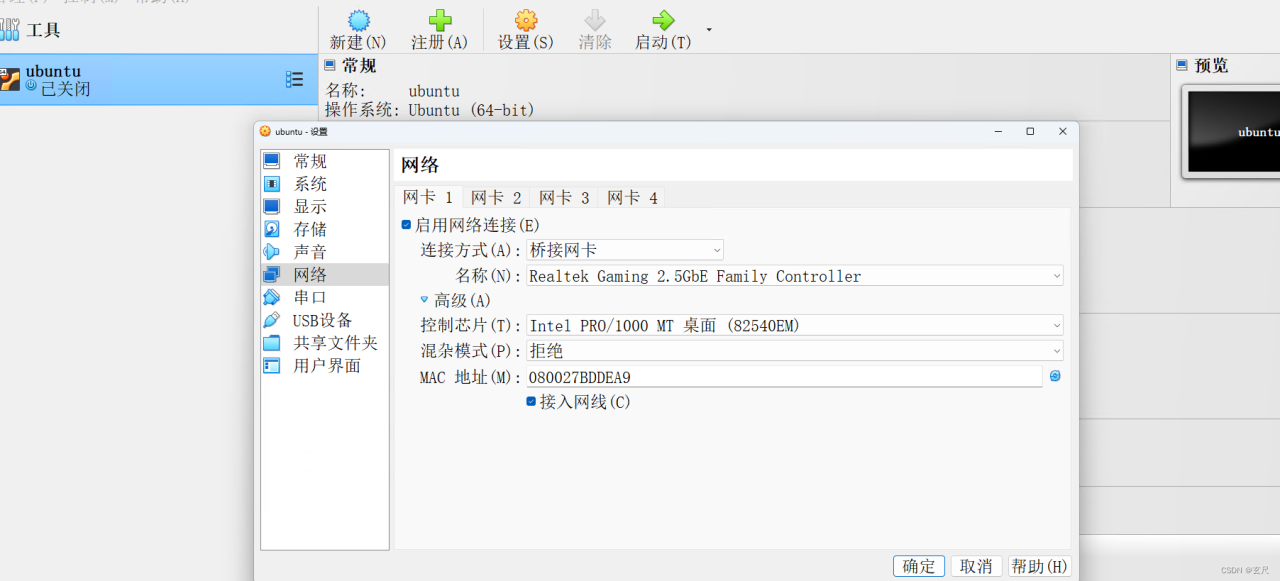
Task: Switch to the 网卡 2 tab
Action: pyautogui.click(x=496, y=197)
